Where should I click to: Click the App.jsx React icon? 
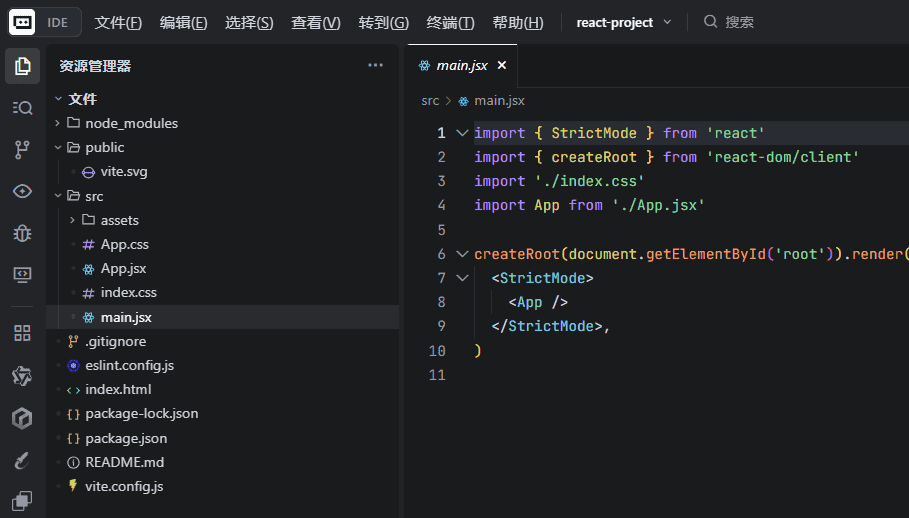[x=88, y=269]
